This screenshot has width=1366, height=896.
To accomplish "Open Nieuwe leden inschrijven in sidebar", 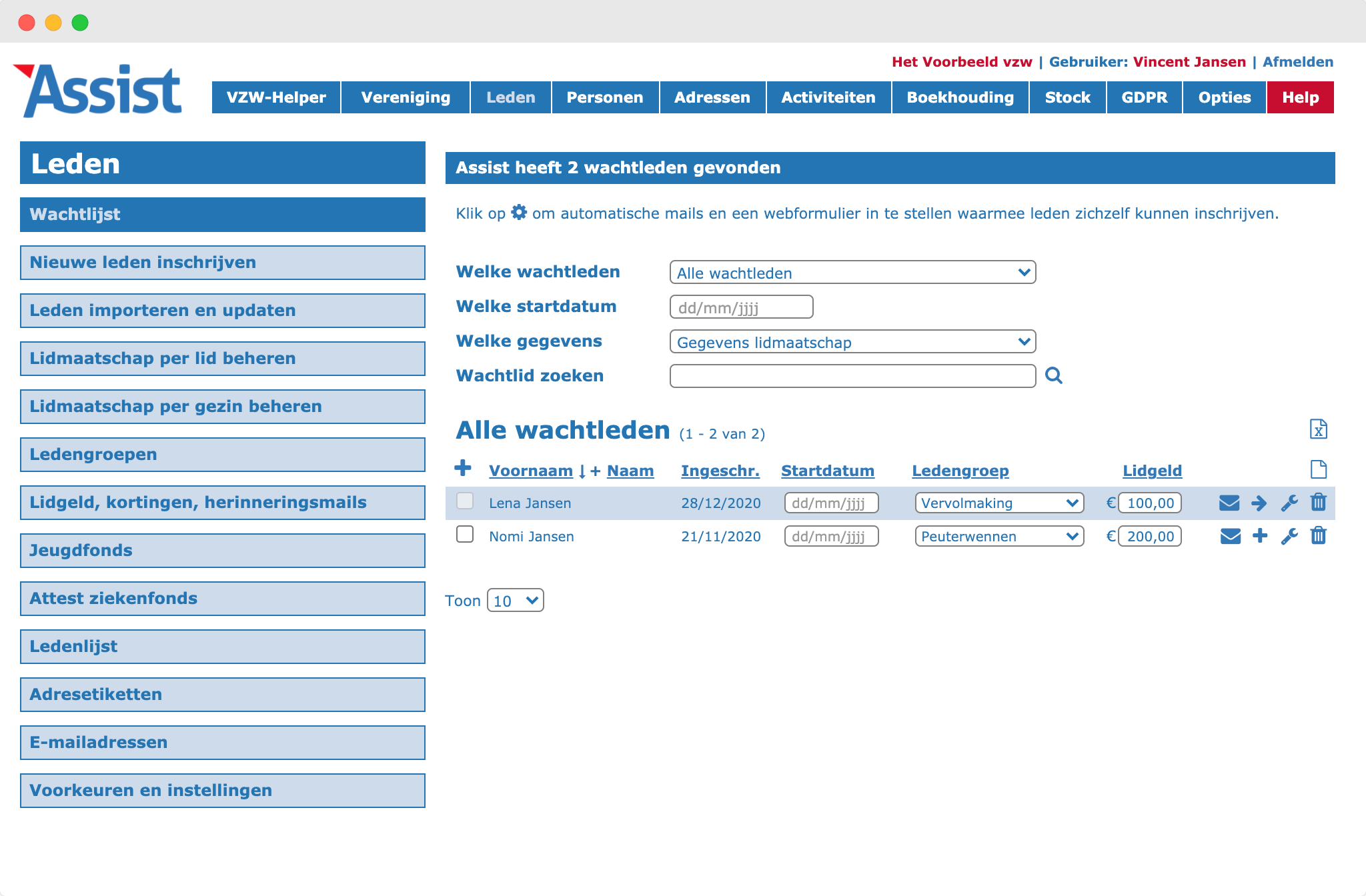I will tap(223, 263).
